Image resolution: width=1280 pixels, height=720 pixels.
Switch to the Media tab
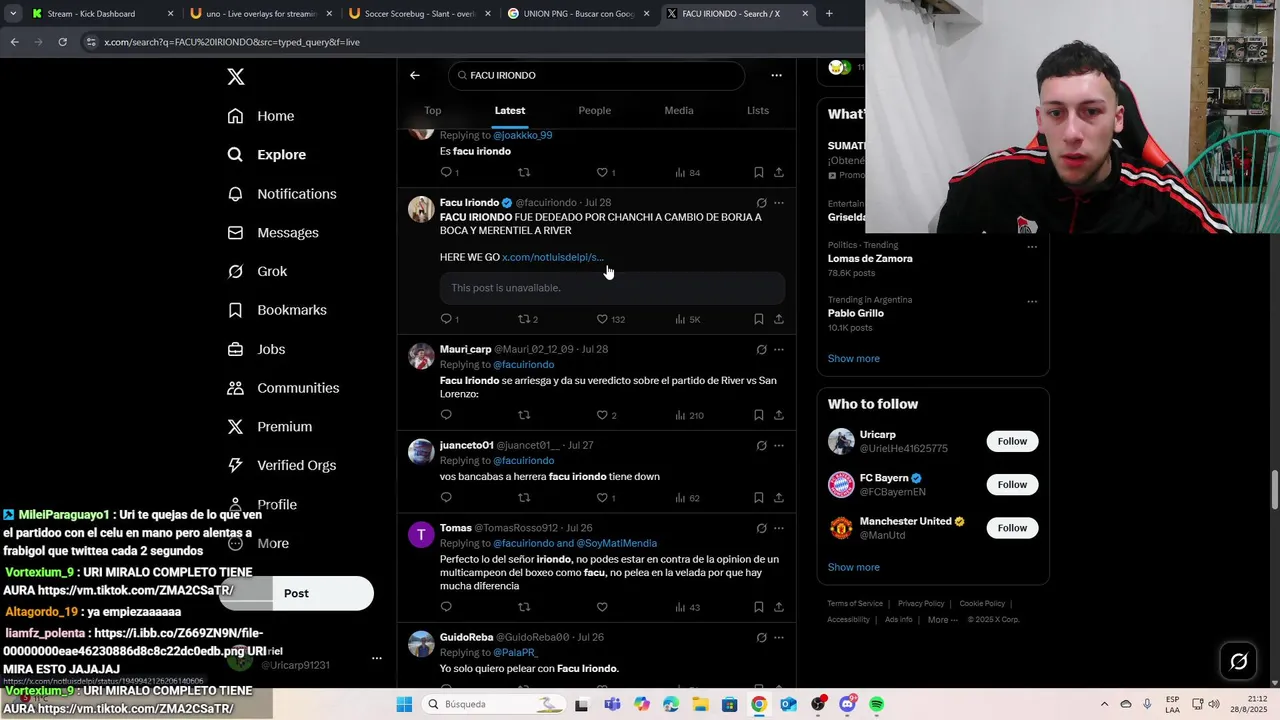point(679,111)
